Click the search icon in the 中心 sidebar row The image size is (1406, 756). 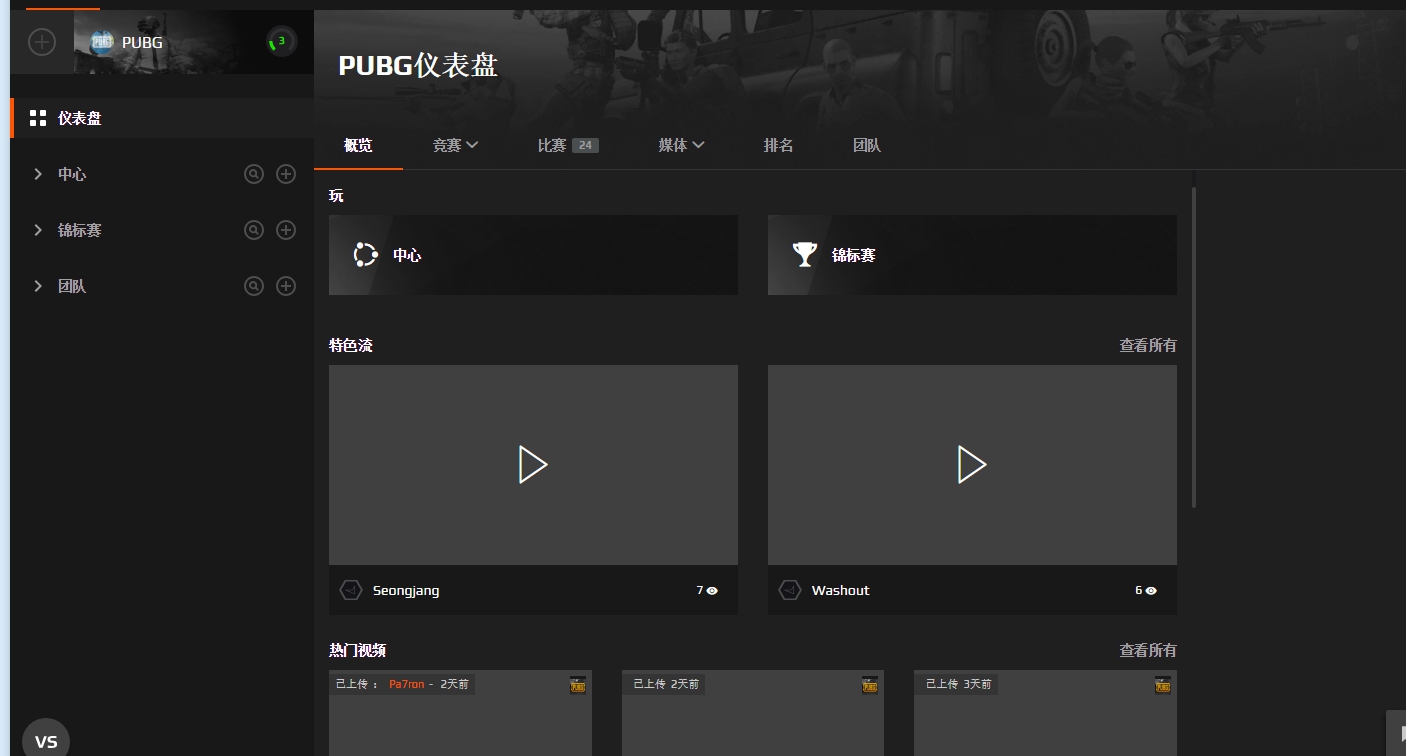click(254, 174)
